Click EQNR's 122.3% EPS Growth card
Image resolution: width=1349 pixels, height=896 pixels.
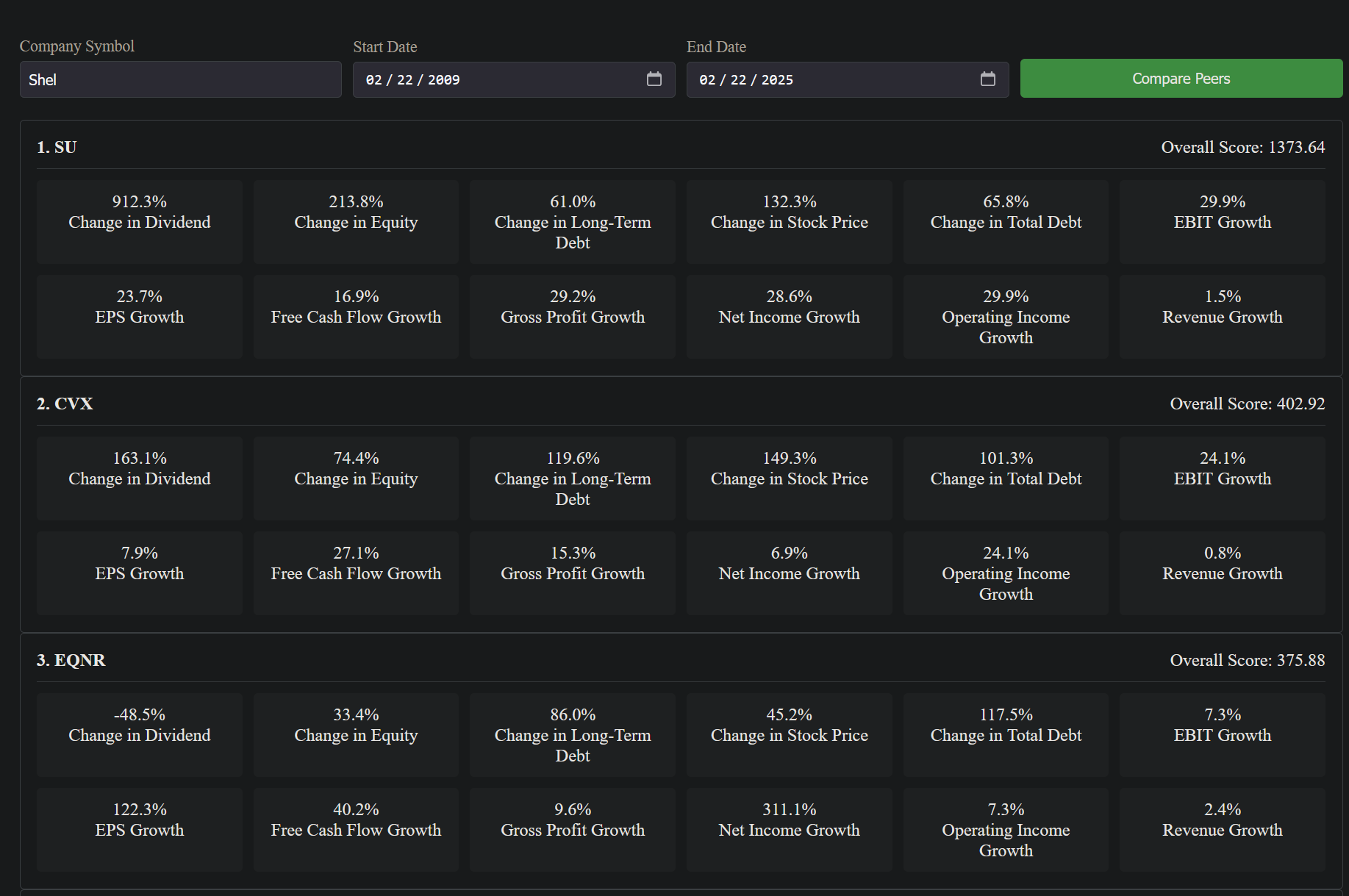tap(140, 830)
